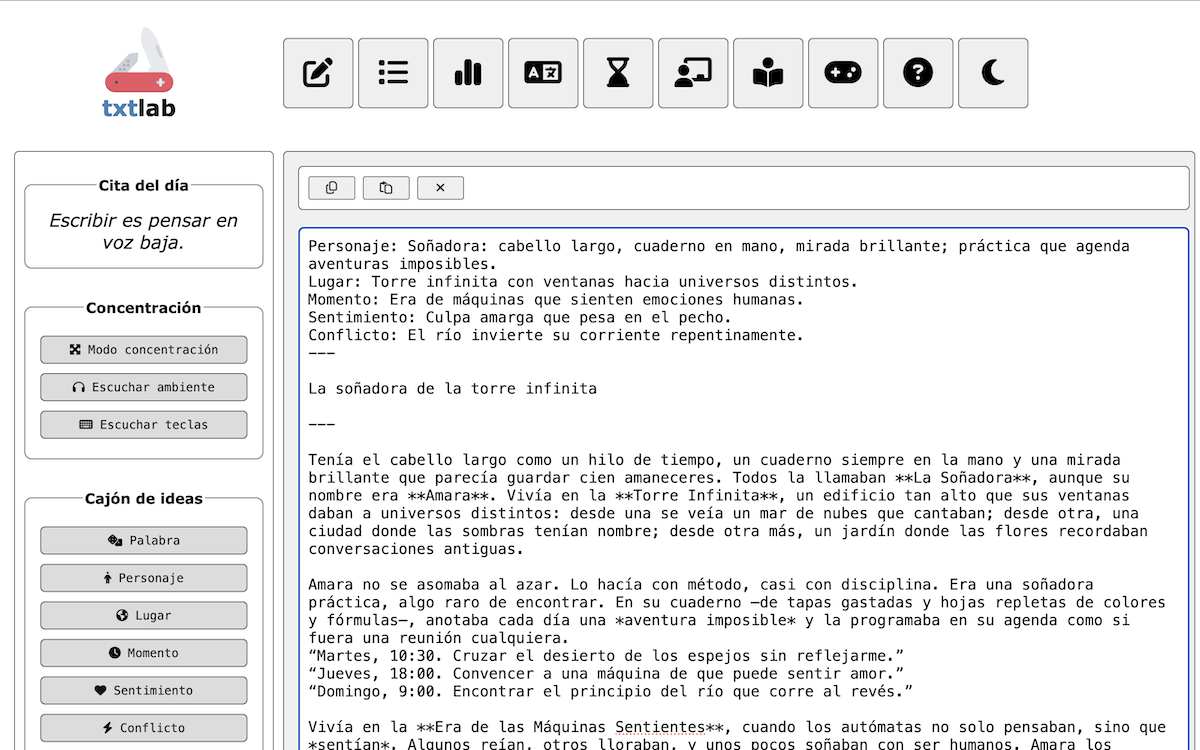Open the bar chart statistics tool

[468, 73]
